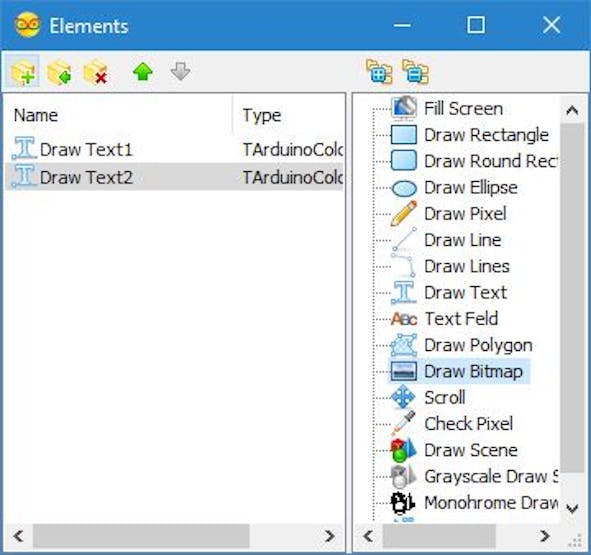Select the Fill Screen element icon
The width and height of the screenshot is (591, 555).
[x=404, y=108]
